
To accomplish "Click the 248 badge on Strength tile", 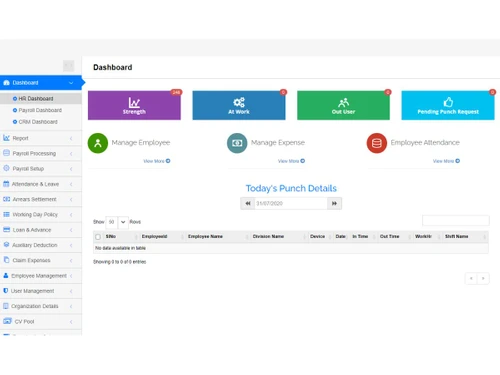I will click(176, 92).
